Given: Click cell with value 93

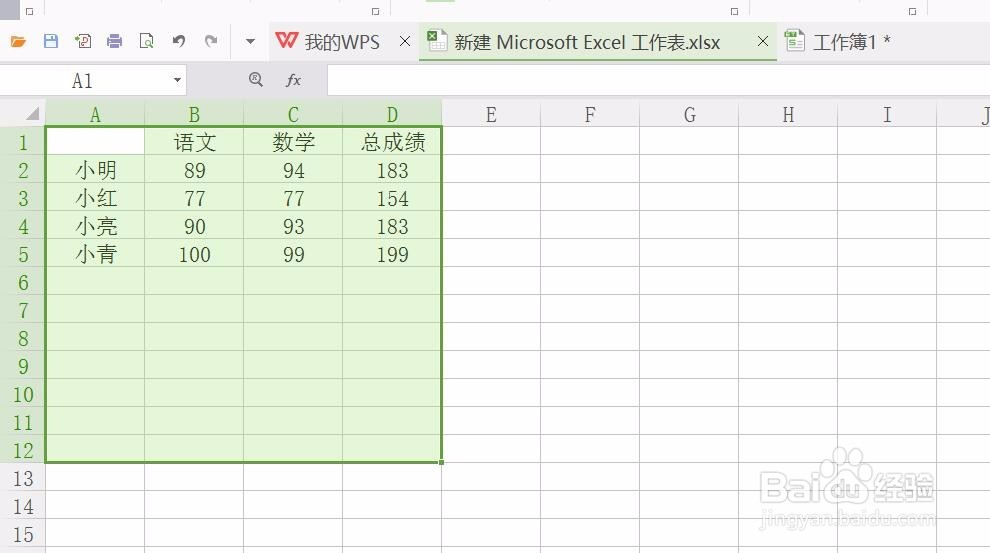Looking at the screenshot, I should [293, 226].
